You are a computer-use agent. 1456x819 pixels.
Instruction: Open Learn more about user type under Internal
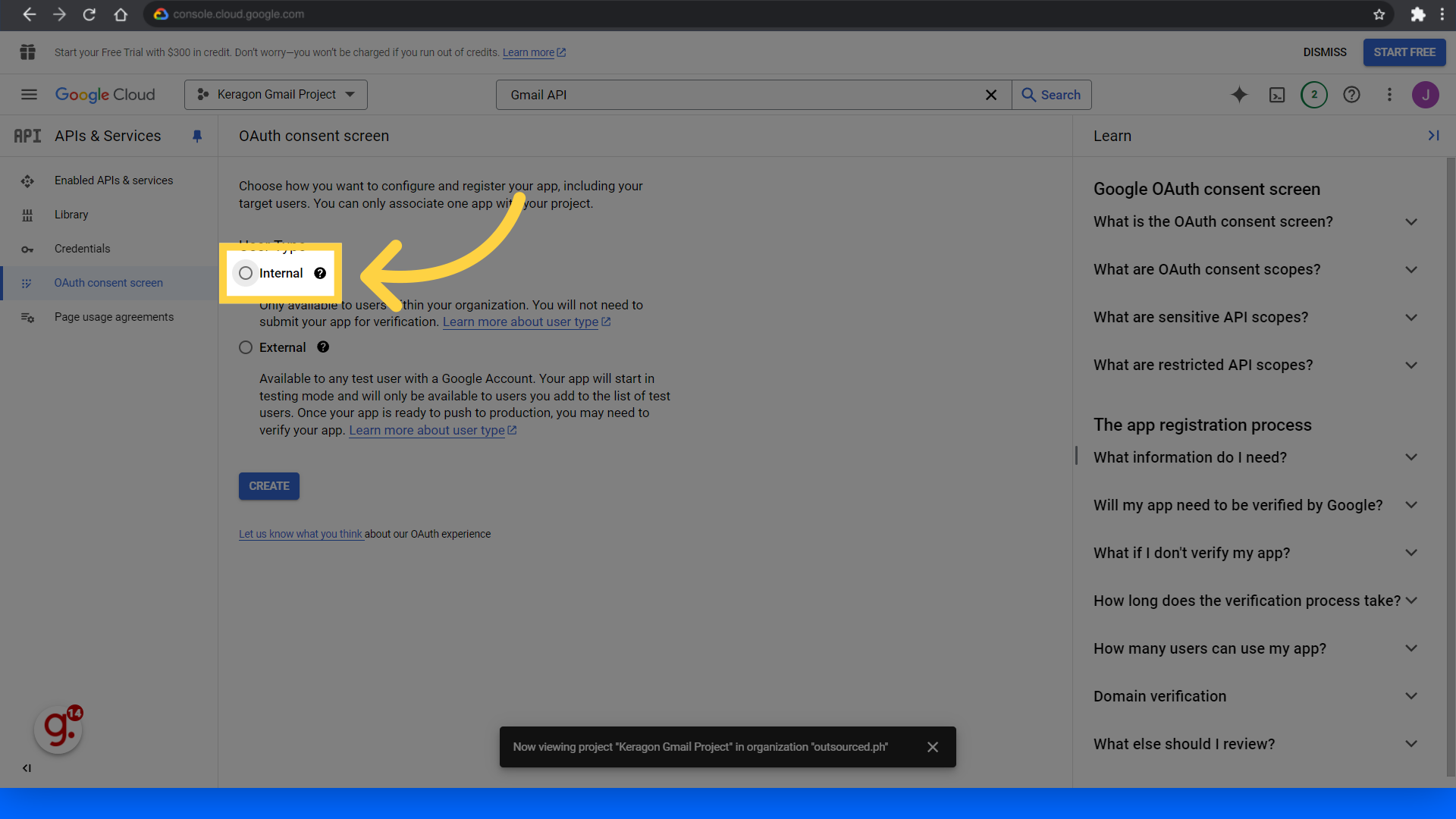click(x=526, y=322)
